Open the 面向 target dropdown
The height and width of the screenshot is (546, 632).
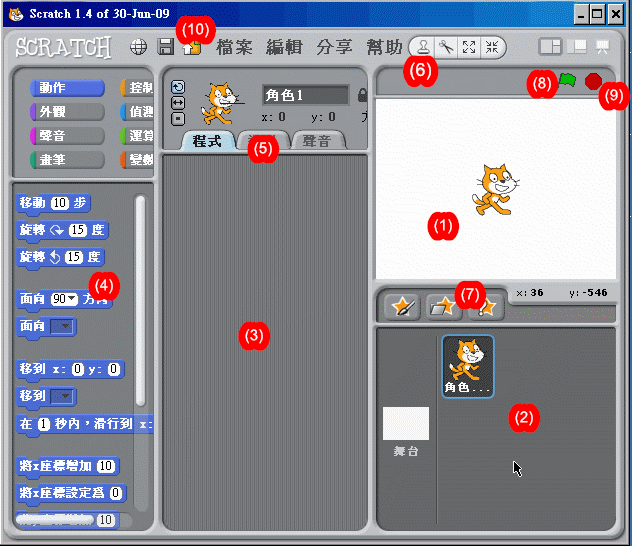pos(62,326)
